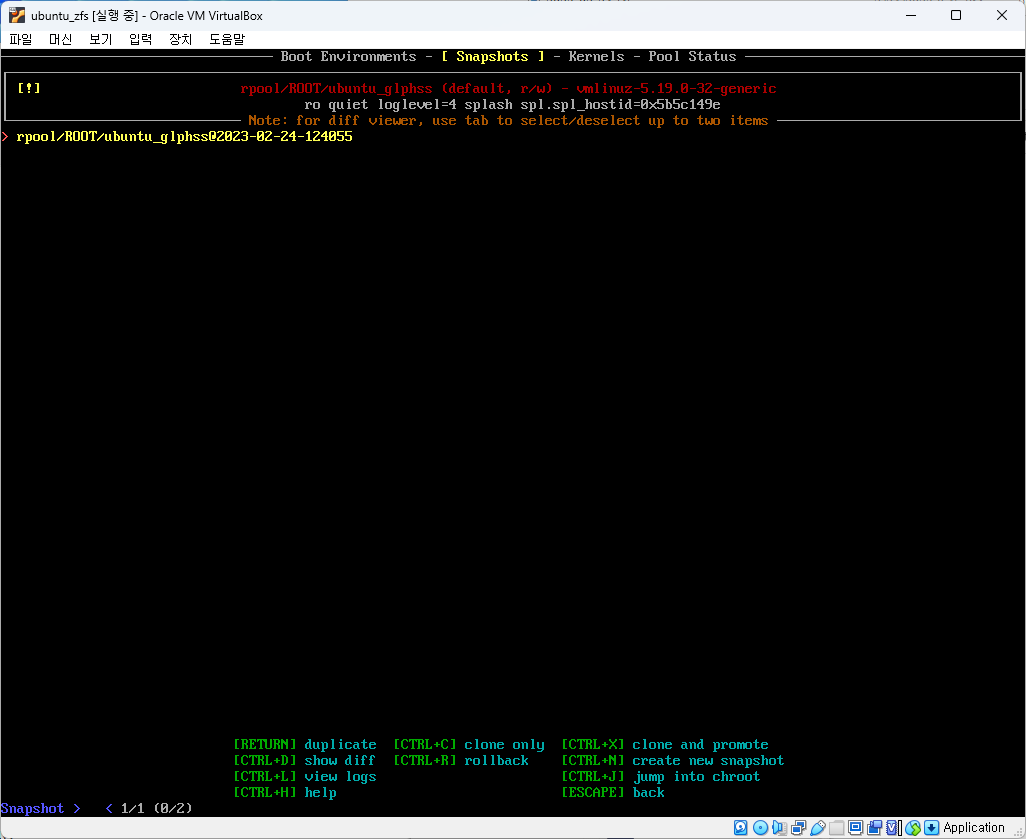Open the 머신 menu

61,39
